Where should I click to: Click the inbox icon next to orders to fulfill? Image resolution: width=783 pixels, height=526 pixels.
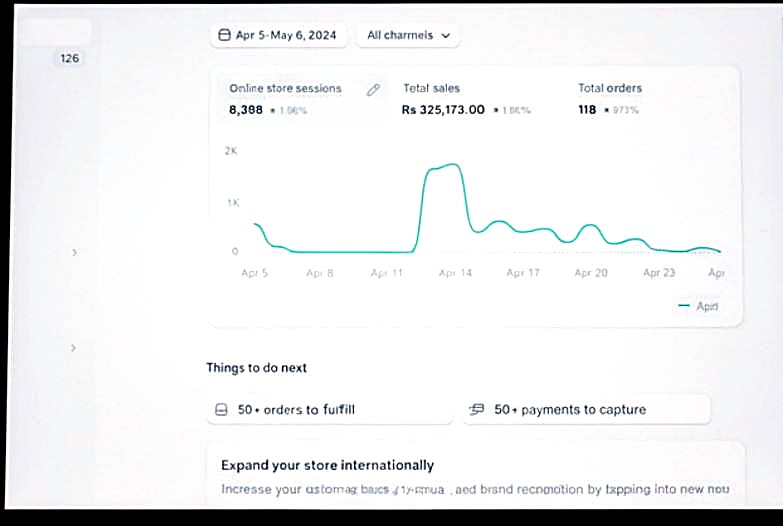(x=222, y=410)
